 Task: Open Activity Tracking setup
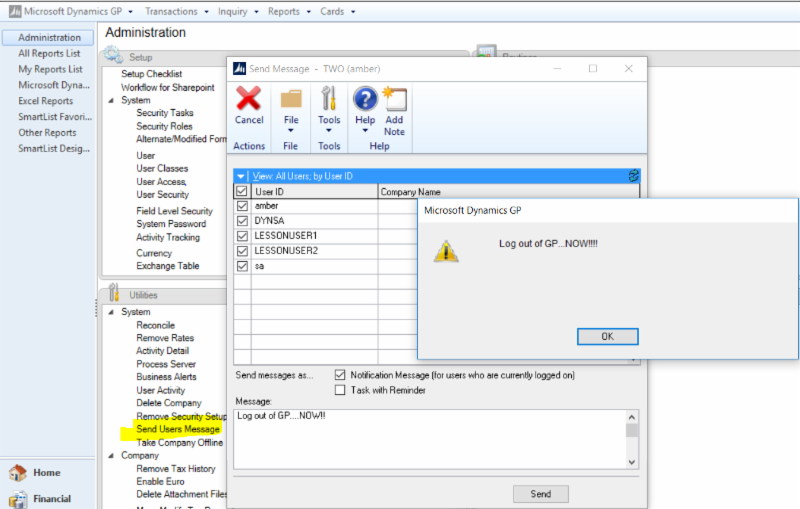tap(168, 237)
